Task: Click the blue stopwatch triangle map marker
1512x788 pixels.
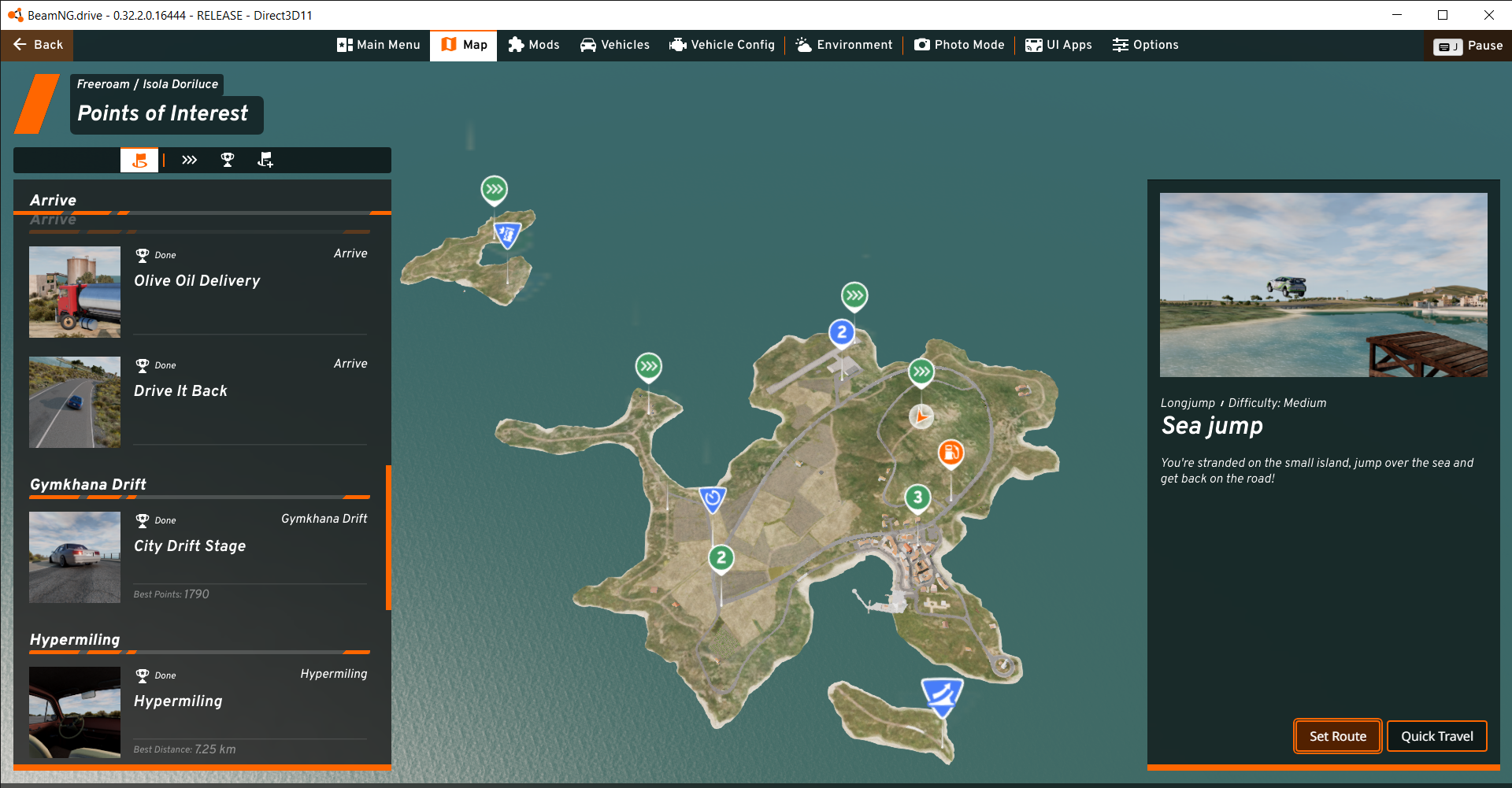Action: click(713, 499)
